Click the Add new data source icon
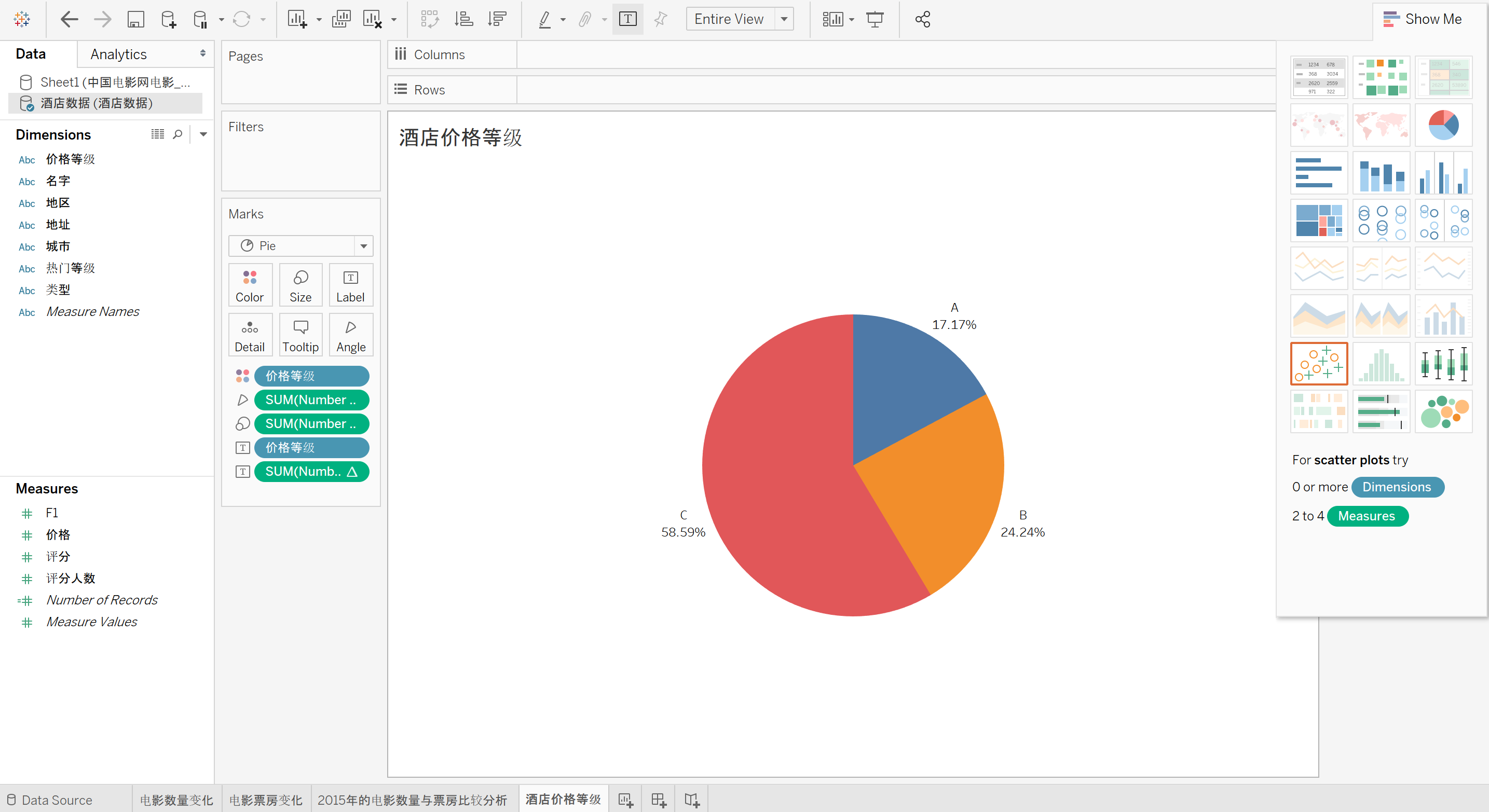Image resolution: width=1489 pixels, height=812 pixels. (x=168, y=20)
